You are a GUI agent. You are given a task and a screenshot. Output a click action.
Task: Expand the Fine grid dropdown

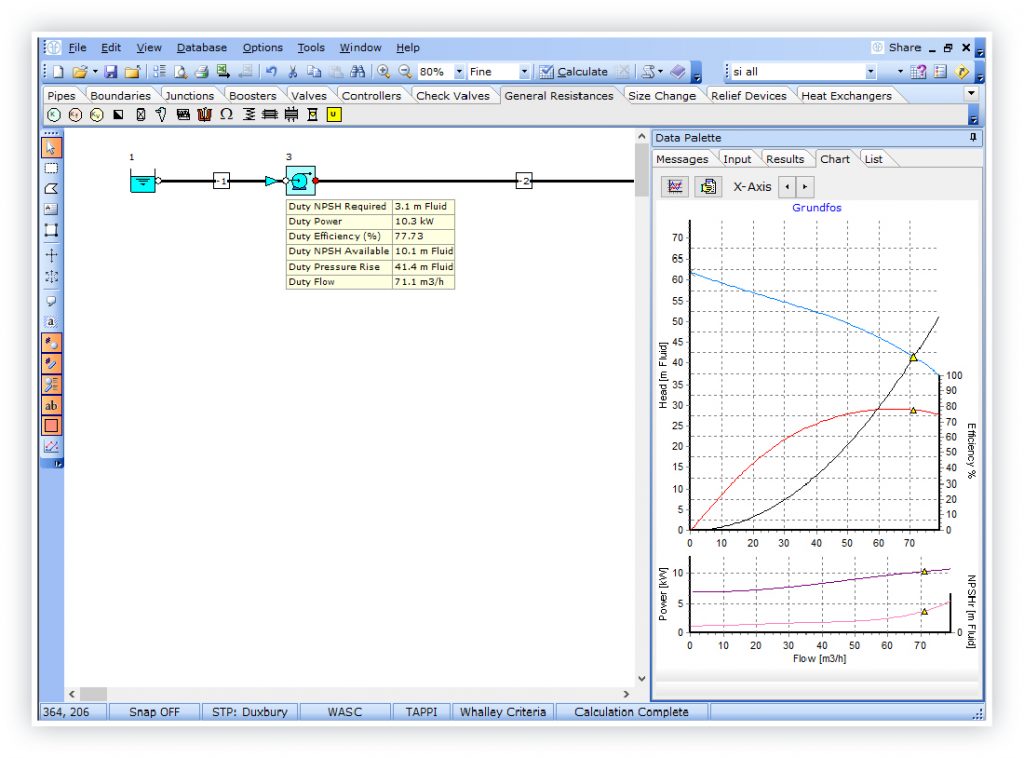(525, 72)
